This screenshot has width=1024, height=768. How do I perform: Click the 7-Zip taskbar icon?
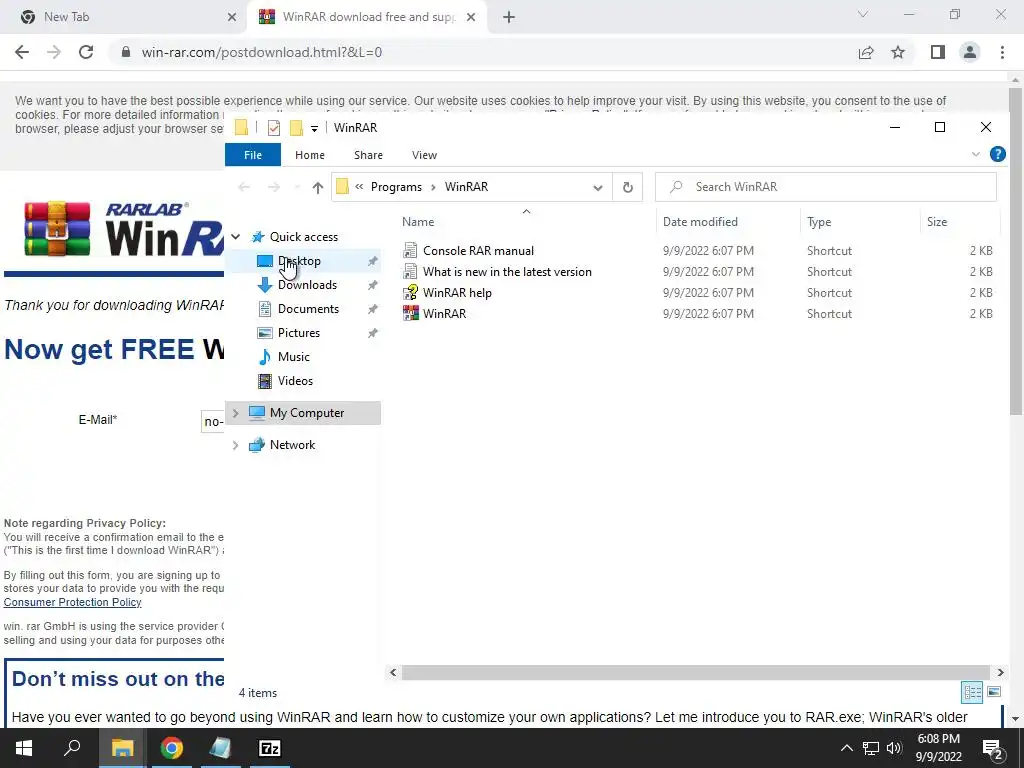pyautogui.click(x=270, y=748)
